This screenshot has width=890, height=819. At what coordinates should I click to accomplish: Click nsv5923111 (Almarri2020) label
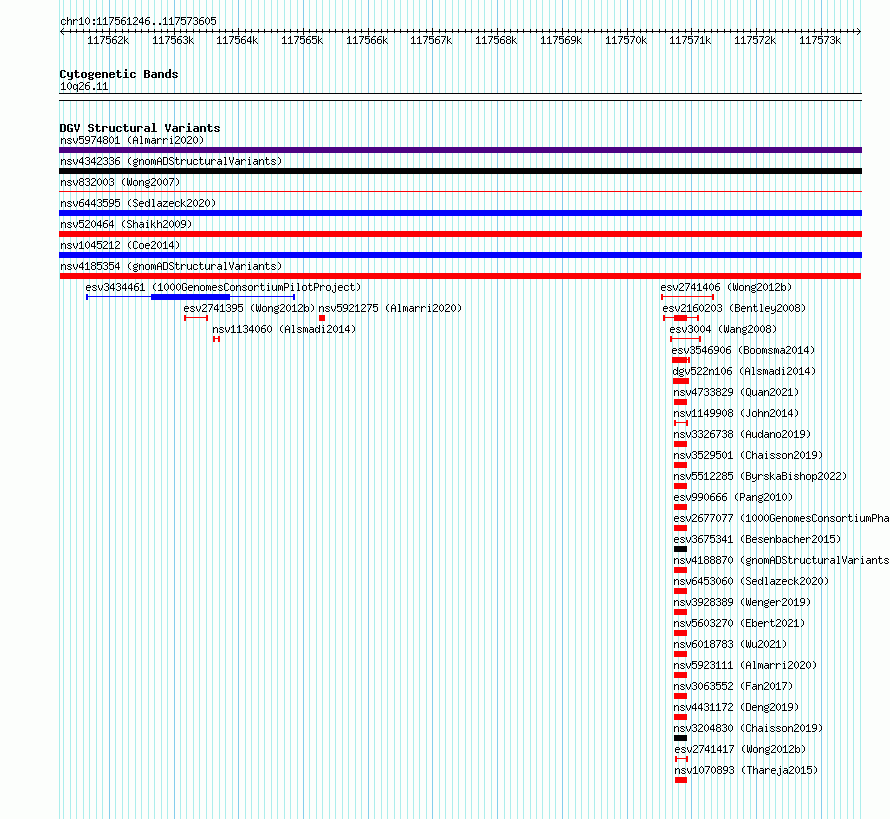tap(745, 665)
